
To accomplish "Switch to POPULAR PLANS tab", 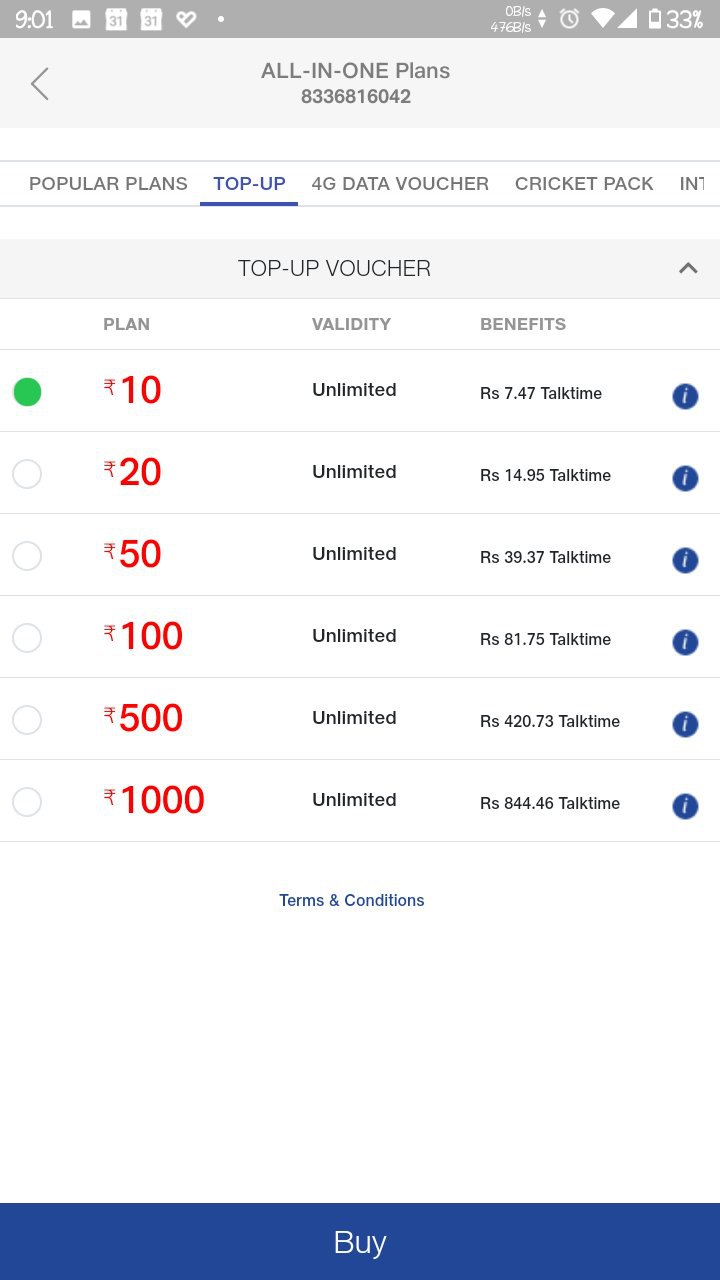I will coord(108,184).
